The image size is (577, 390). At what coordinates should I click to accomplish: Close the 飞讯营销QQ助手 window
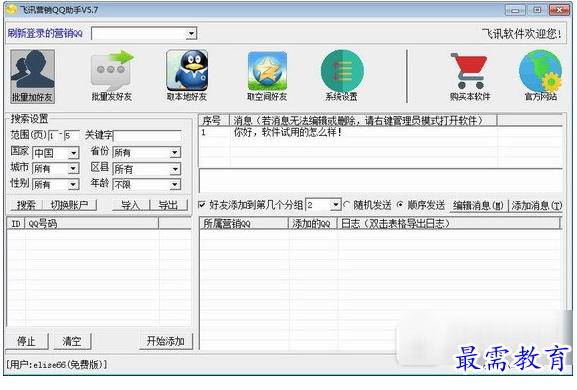559,10
